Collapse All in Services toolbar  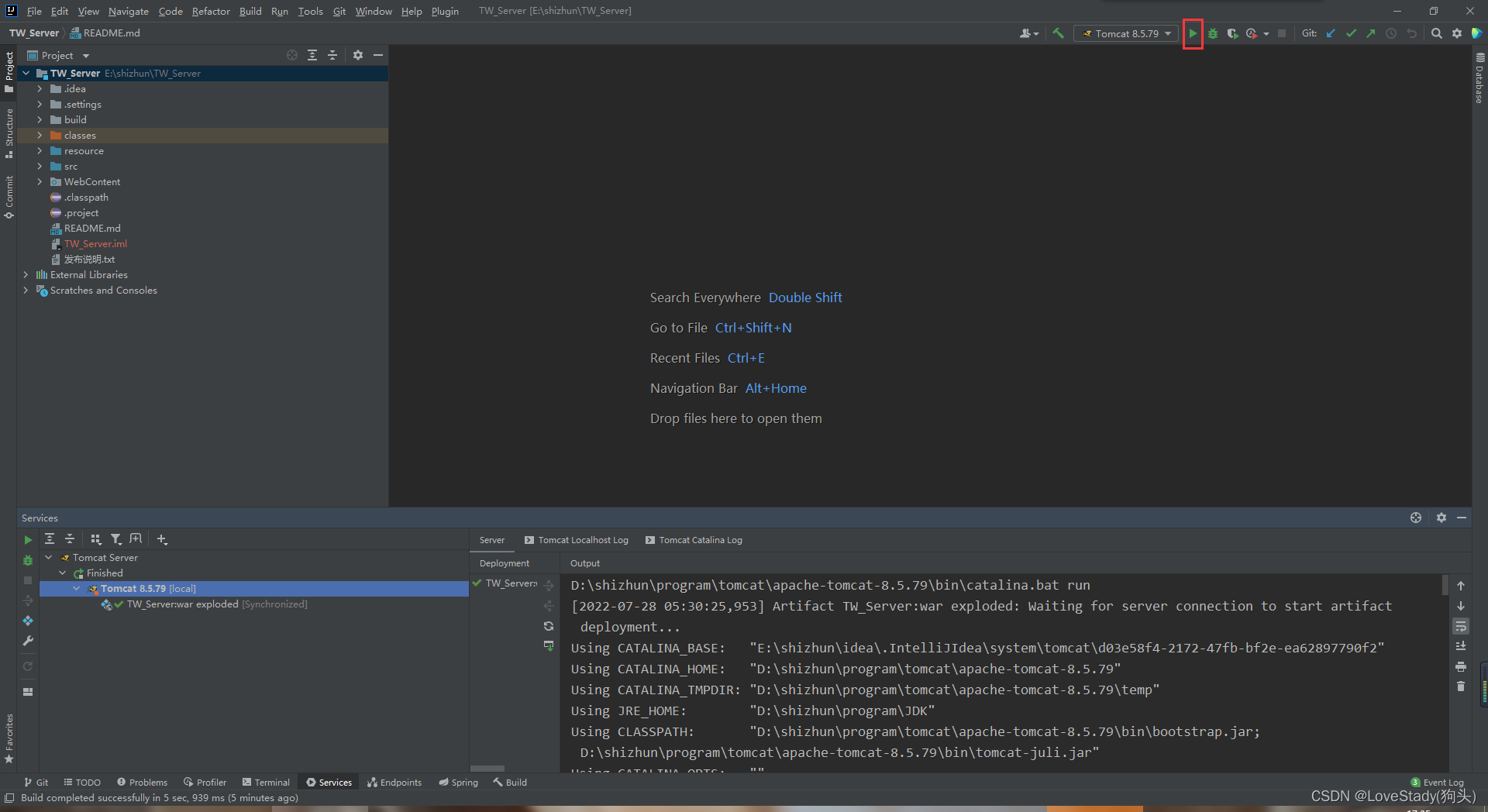point(70,539)
